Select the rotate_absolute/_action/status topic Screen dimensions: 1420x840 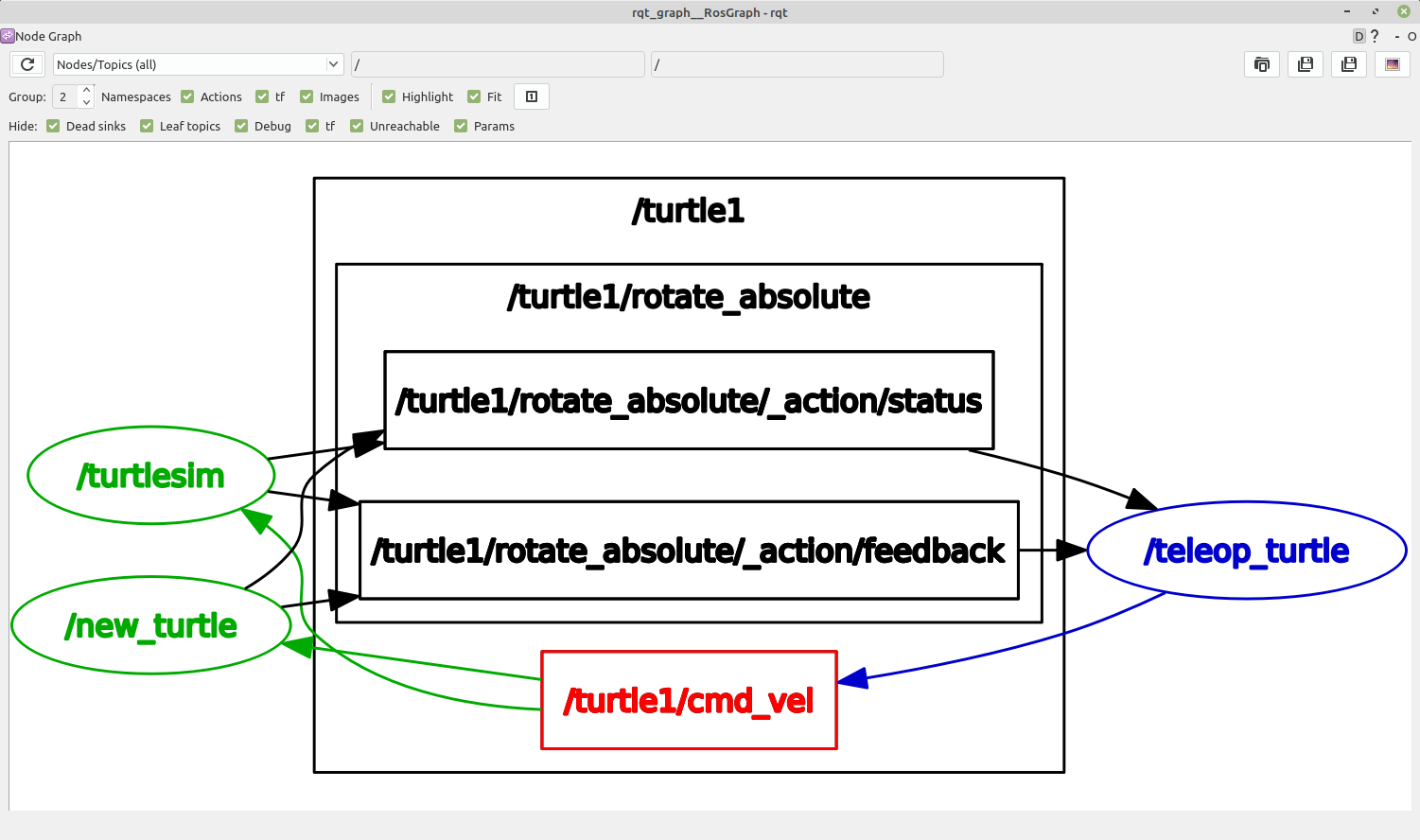coord(689,400)
